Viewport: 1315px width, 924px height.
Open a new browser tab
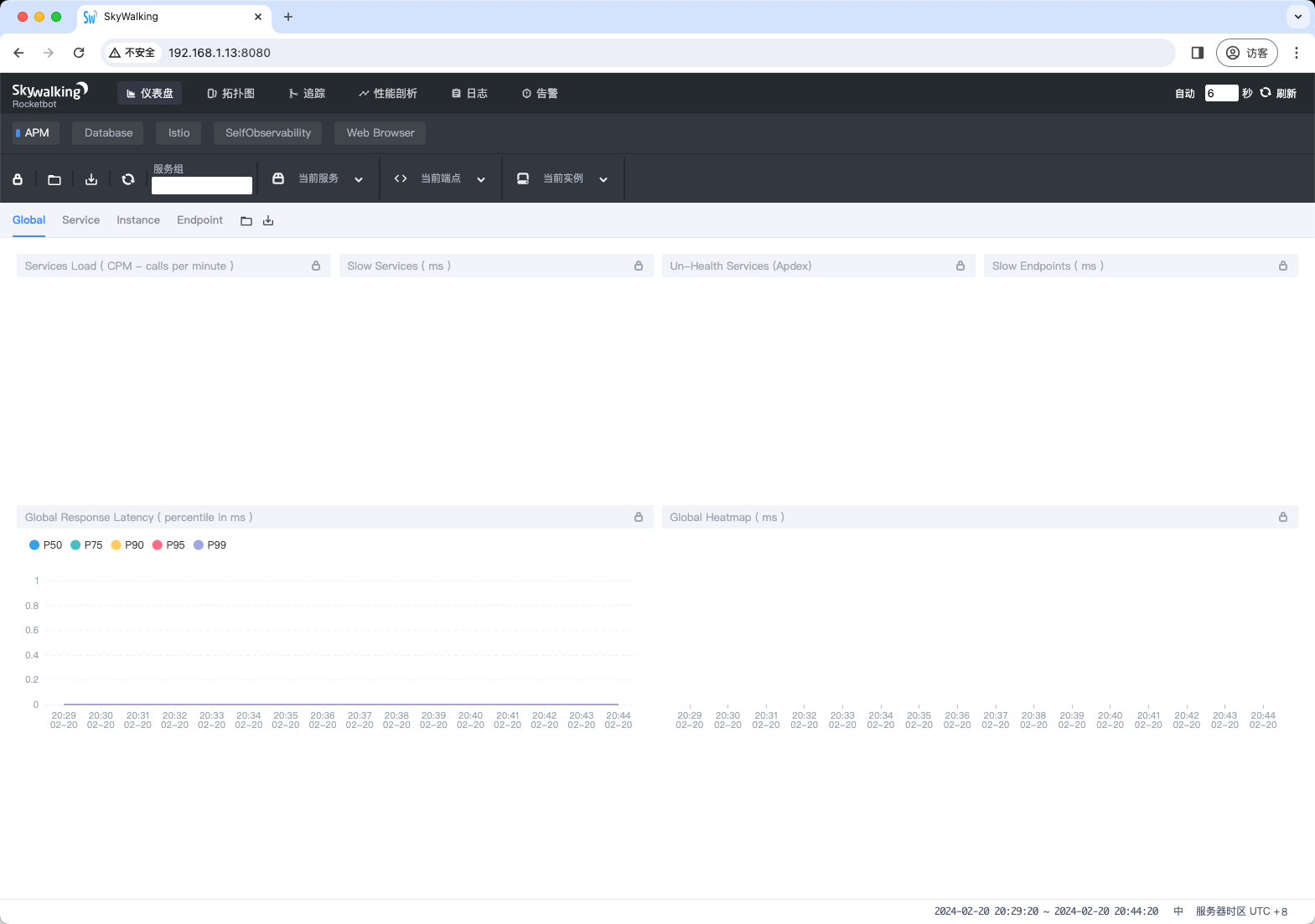coord(288,17)
